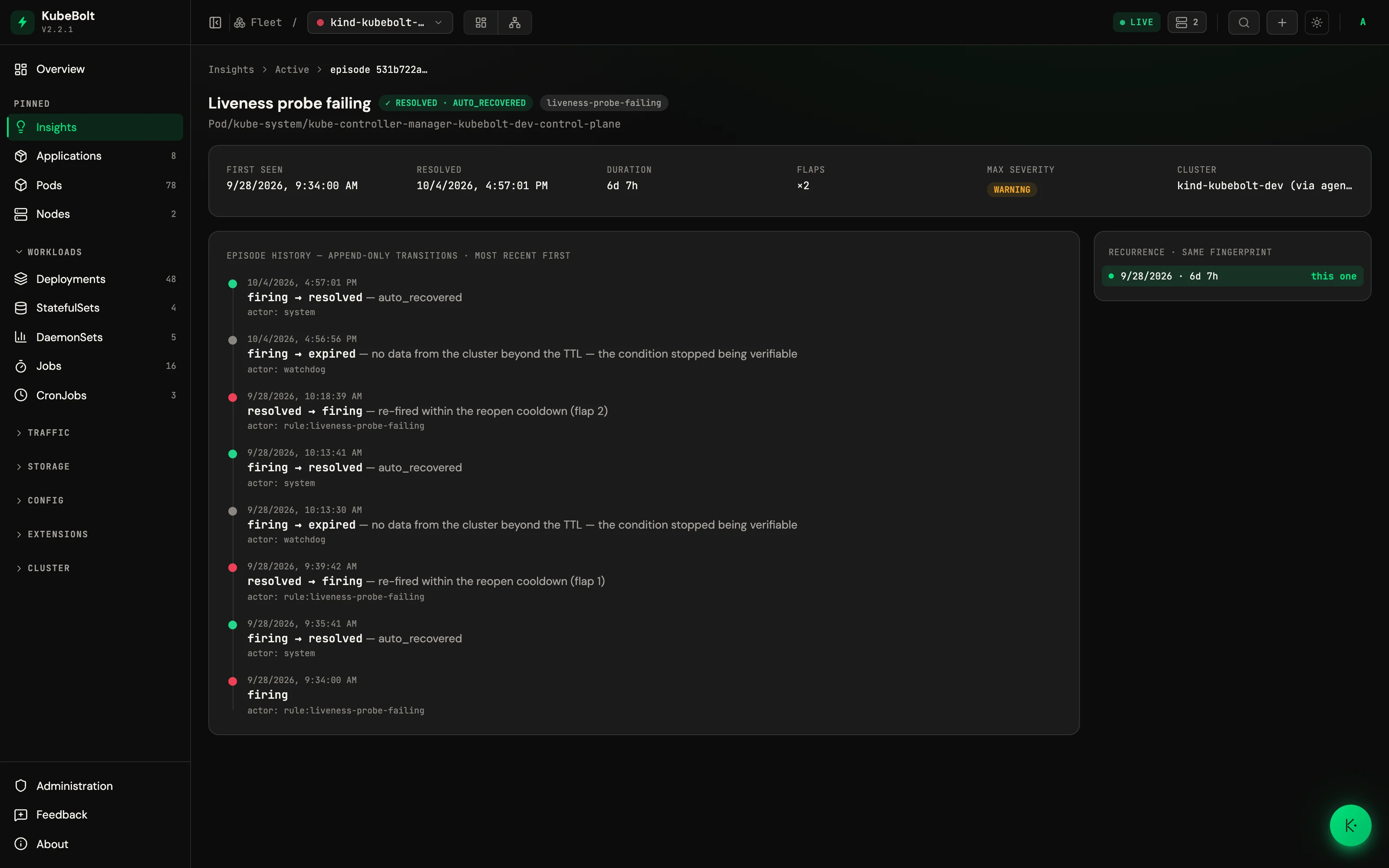1389x868 pixels.
Task: Click the LIVE status badge
Action: (x=1136, y=23)
